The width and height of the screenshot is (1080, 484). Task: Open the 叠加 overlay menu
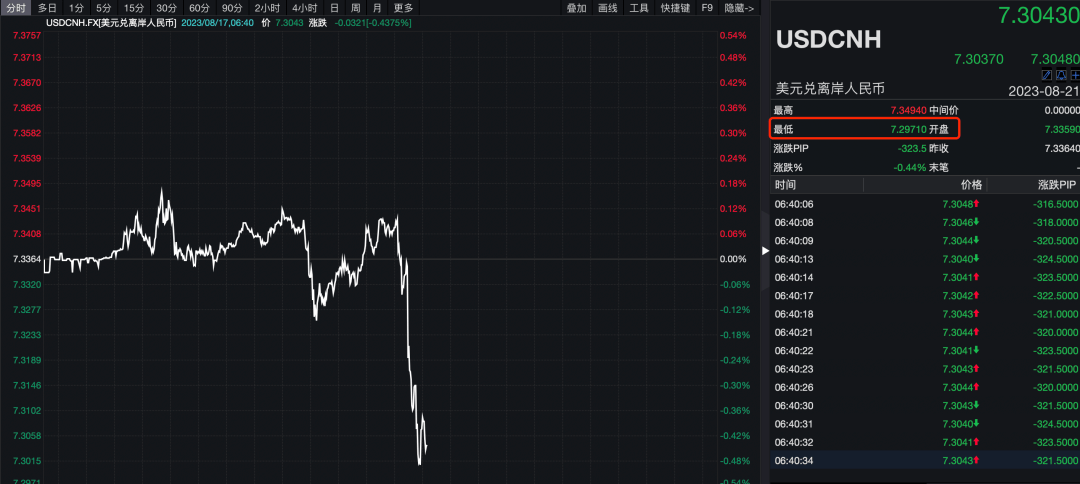[x=577, y=7]
